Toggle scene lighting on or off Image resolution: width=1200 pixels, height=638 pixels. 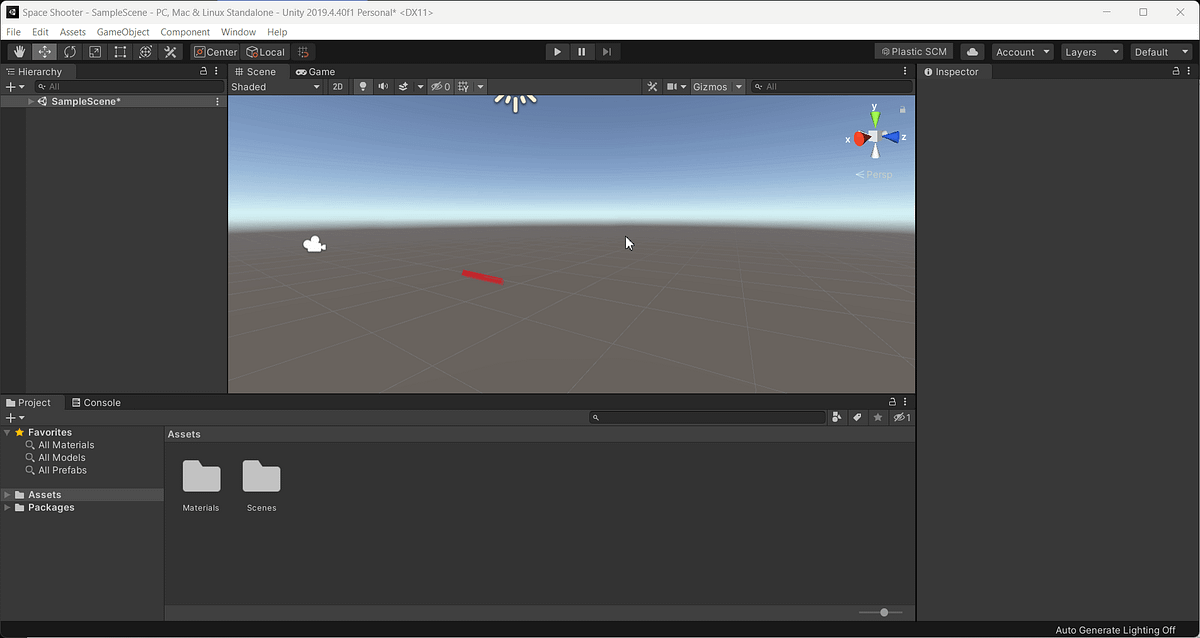pyautogui.click(x=362, y=86)
